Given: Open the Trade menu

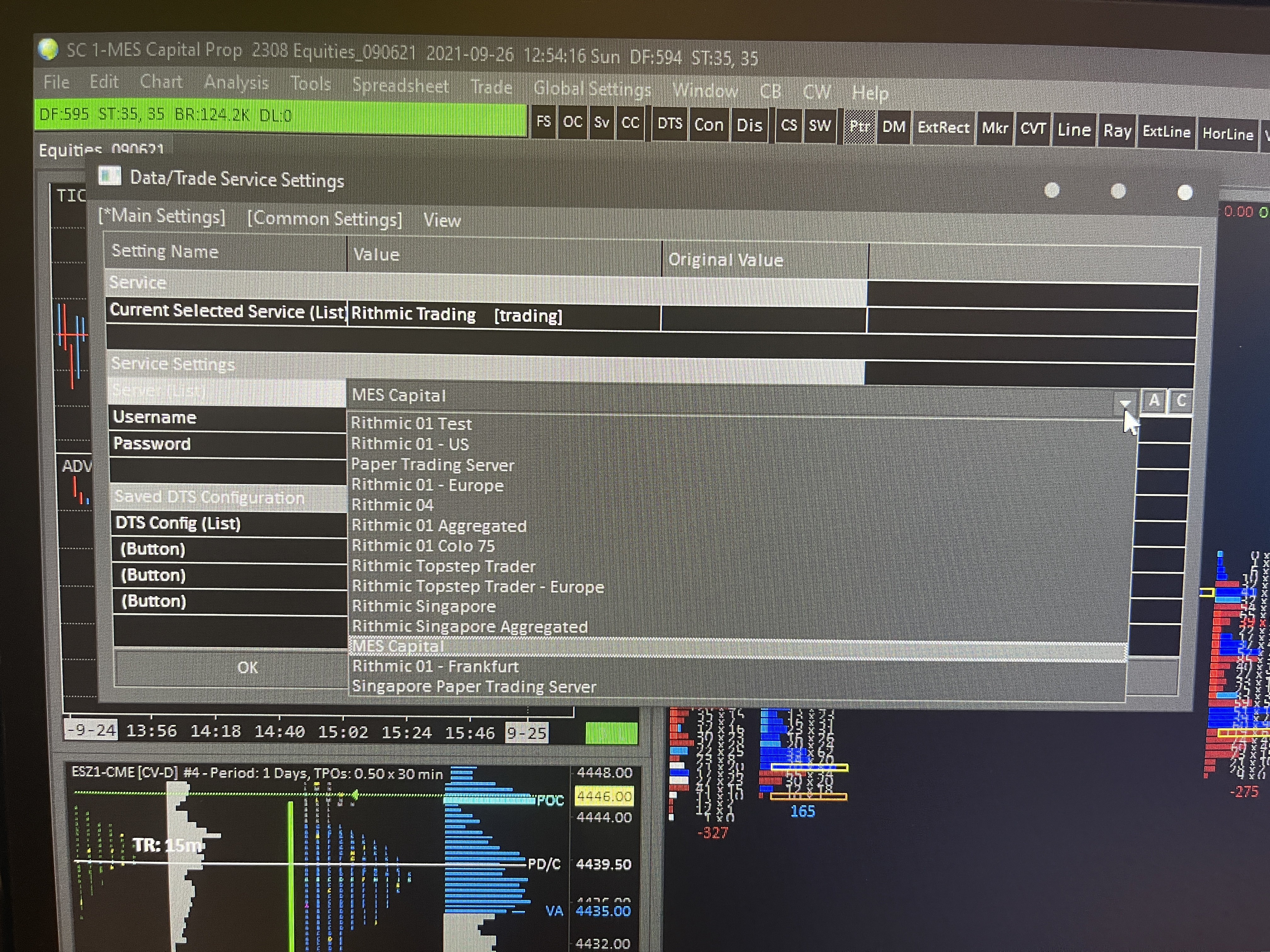Looking at the screenshot, I should (x=491, y=87).
